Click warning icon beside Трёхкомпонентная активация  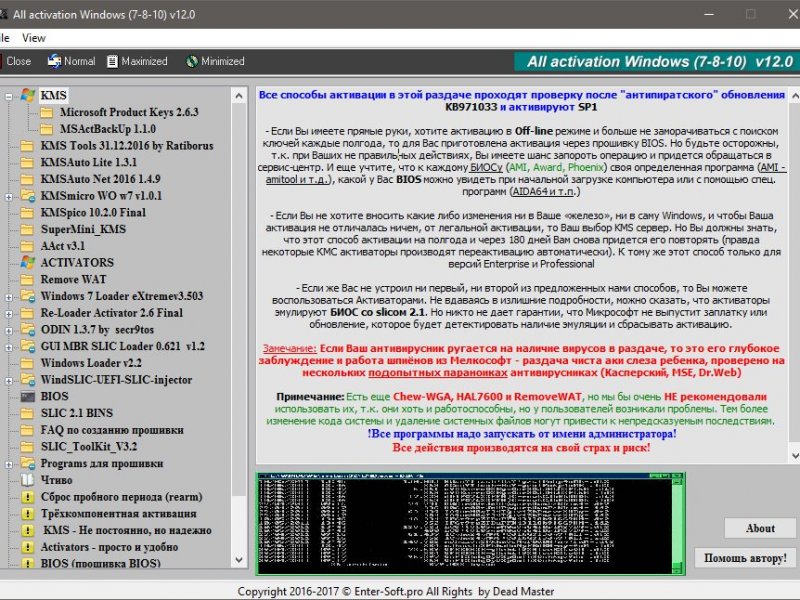[28, 514]
